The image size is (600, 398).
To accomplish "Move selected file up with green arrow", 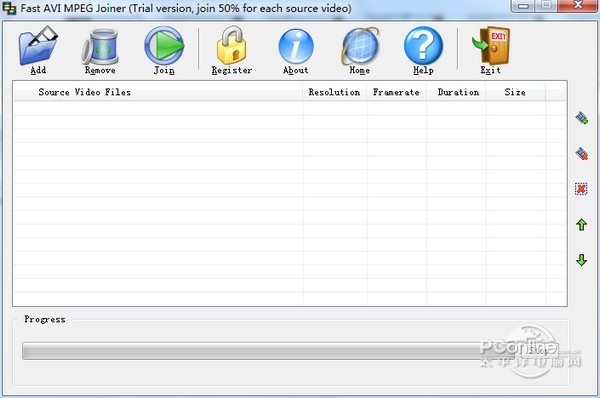I will coord(582,225).
